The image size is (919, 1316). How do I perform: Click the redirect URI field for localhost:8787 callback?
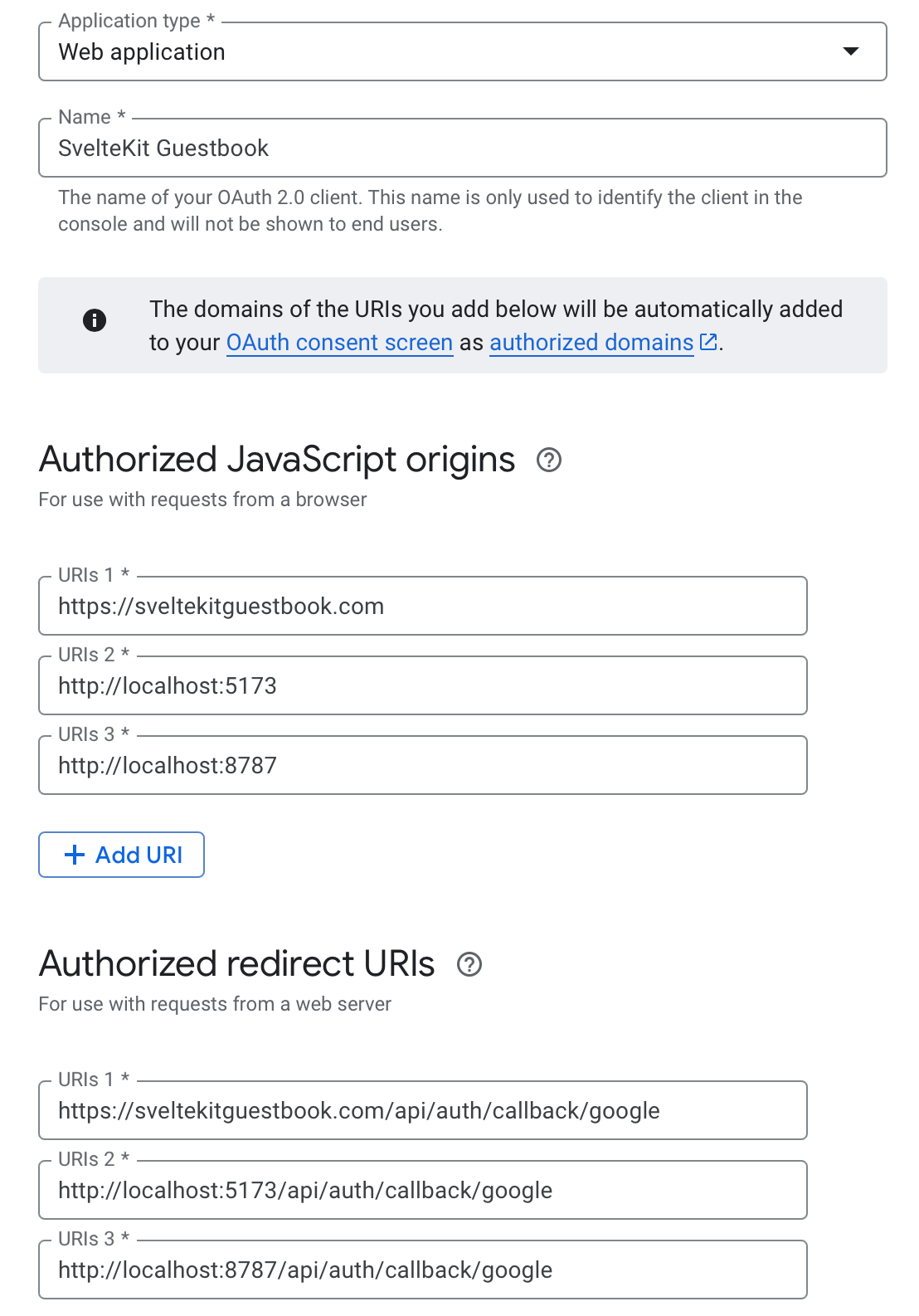tap(423, 1269)
